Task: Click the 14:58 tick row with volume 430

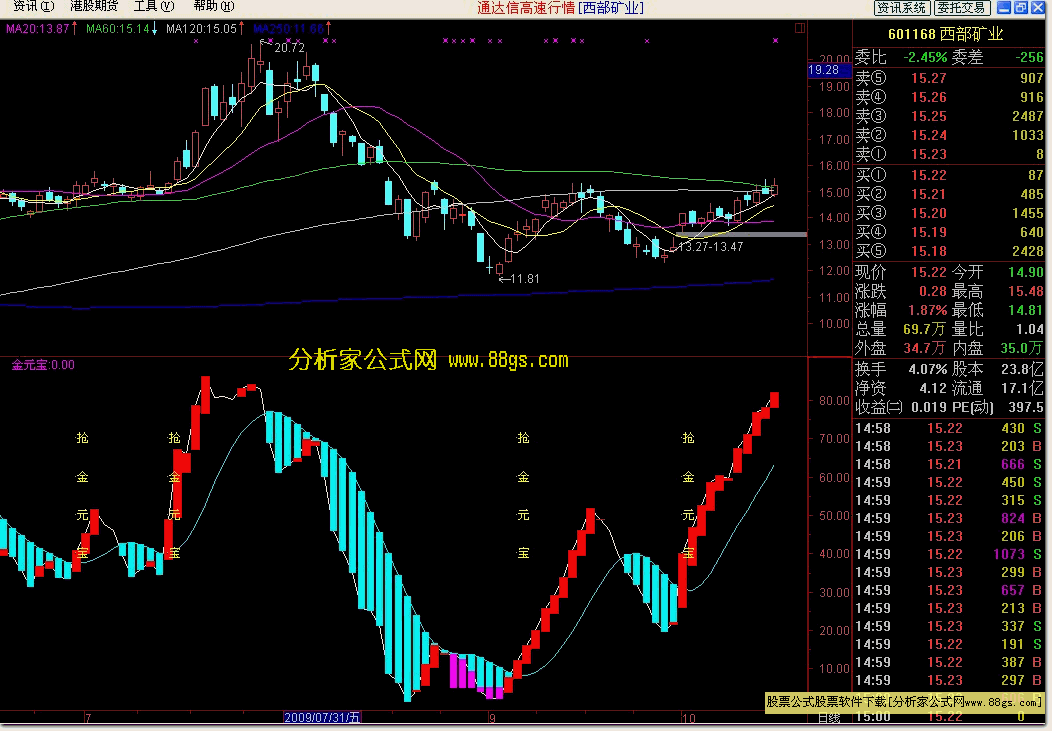Action: tap(949, 428)
